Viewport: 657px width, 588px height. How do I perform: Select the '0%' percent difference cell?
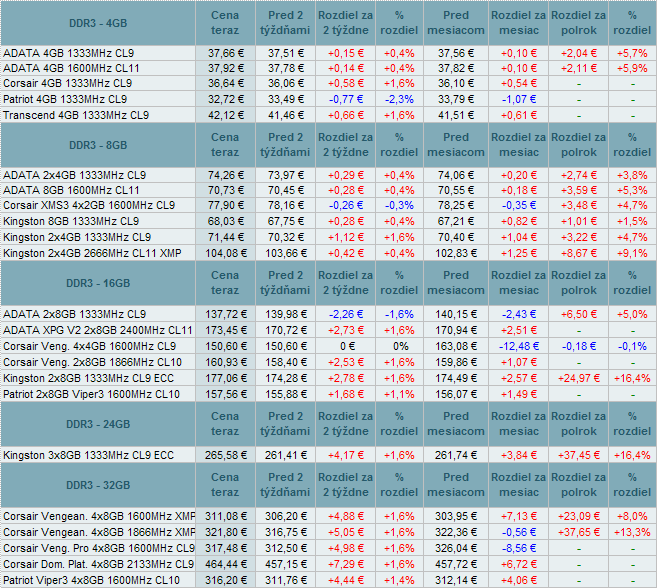point(399,346)
